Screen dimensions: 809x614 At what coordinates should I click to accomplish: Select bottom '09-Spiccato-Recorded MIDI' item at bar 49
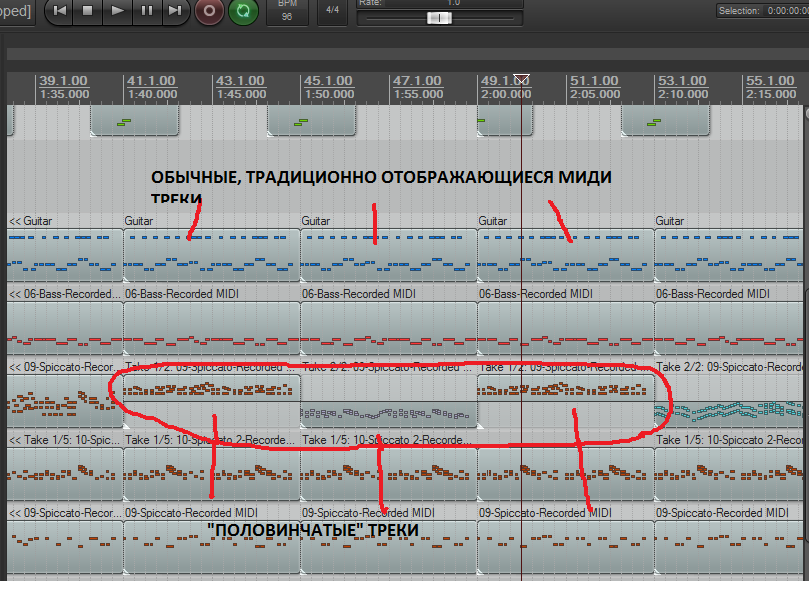(x=566, y=547)
